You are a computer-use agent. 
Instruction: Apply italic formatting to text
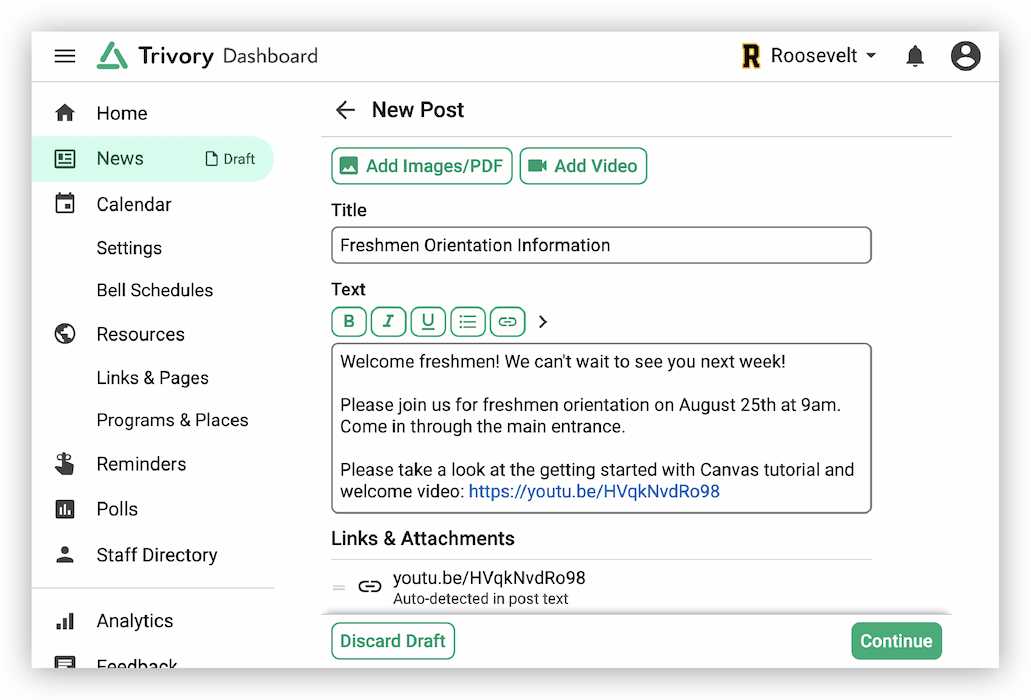point(389,321)
